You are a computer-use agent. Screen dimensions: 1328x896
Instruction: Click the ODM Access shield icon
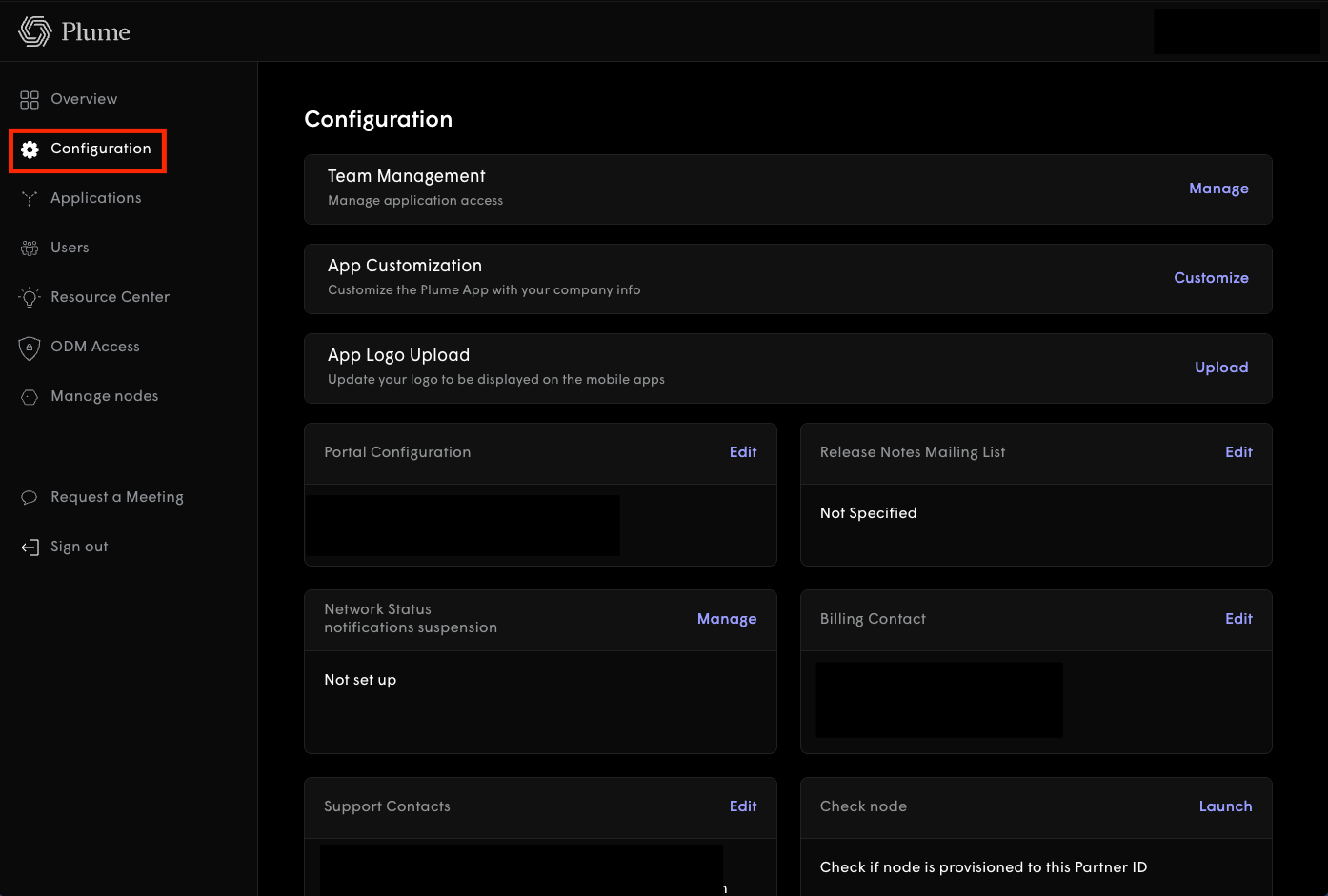pyautogui.click(x=30, y=348)
